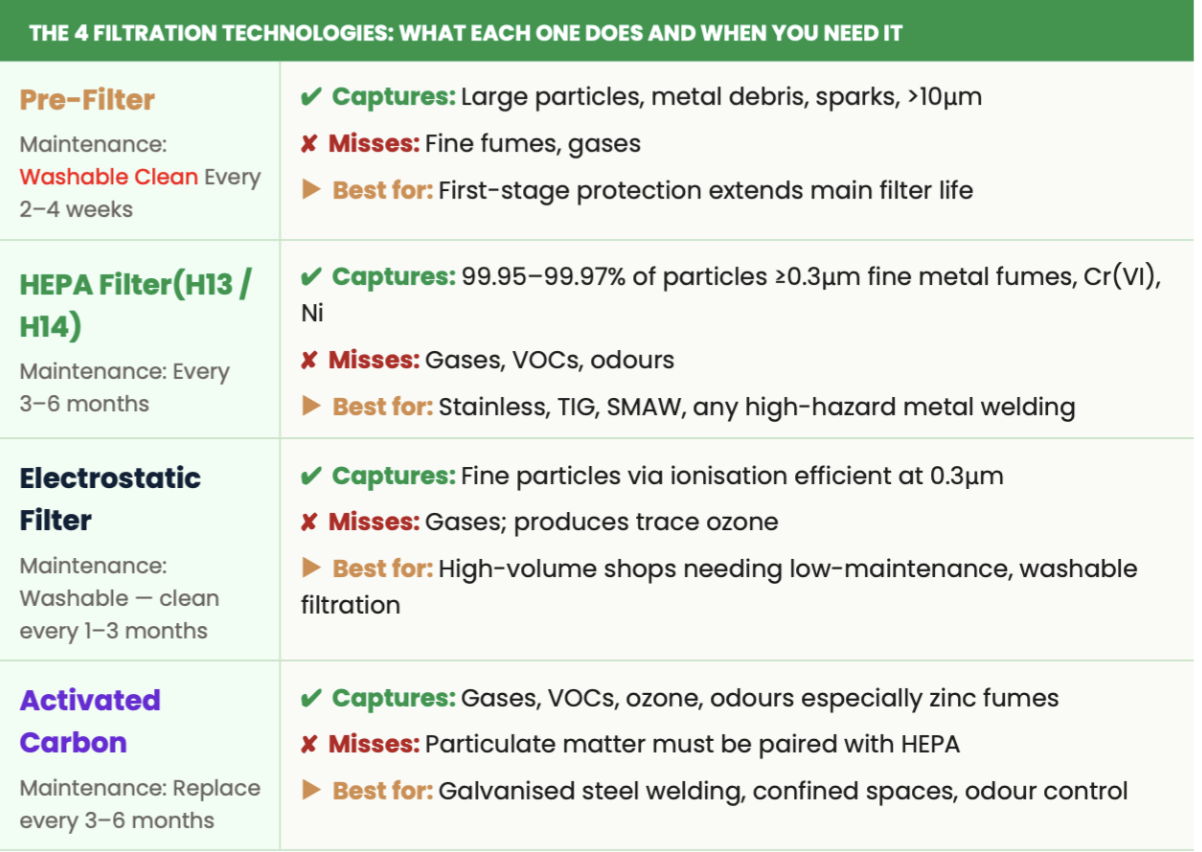This screenshot has height=852, width=1202.
Task: Click 'Maintenance: Replace every 3–6 months' text
Action: (x=140, y=804)
